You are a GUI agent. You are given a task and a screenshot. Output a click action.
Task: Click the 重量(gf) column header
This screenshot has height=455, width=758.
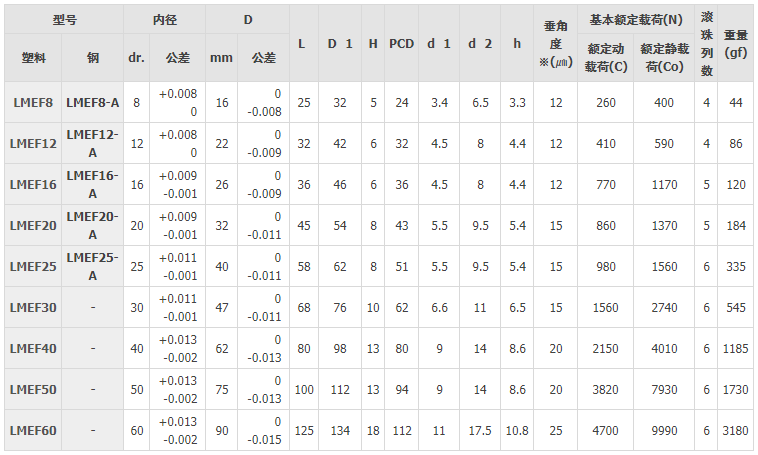737,44
